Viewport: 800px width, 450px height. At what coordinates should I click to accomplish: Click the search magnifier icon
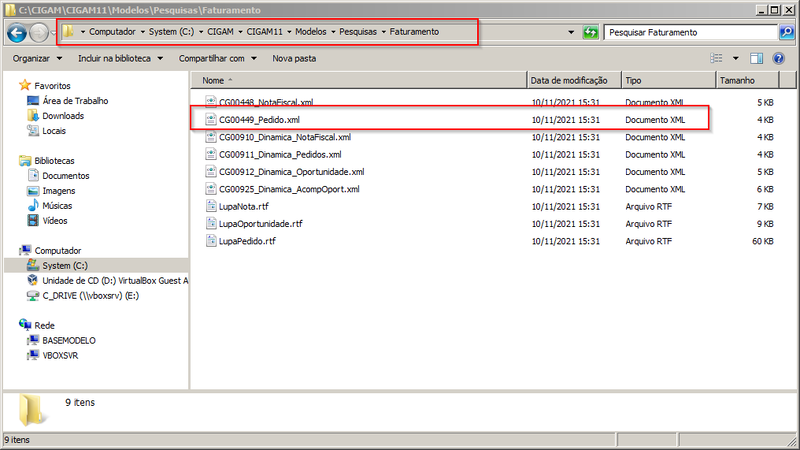pyautogui.click(x=786, y=32)
